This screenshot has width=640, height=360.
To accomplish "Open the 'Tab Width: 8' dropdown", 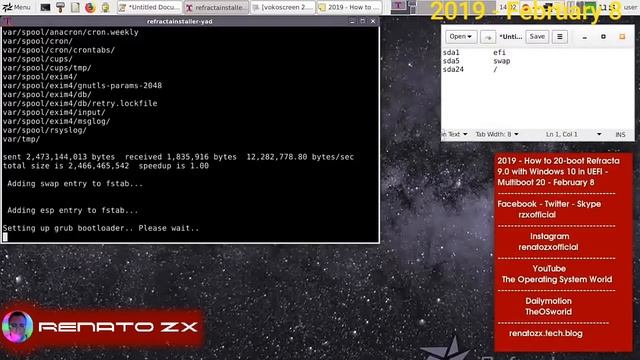I will (x=497, y=134).
